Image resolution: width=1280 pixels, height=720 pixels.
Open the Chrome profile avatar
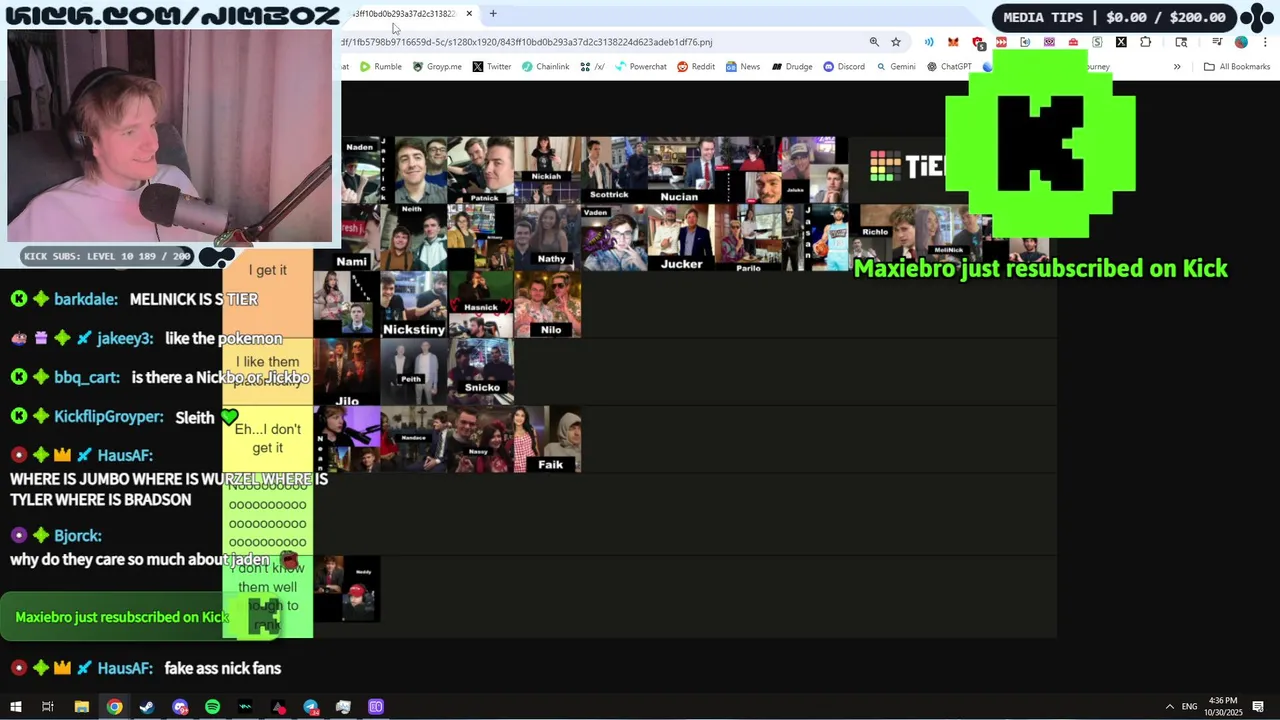1241,42
